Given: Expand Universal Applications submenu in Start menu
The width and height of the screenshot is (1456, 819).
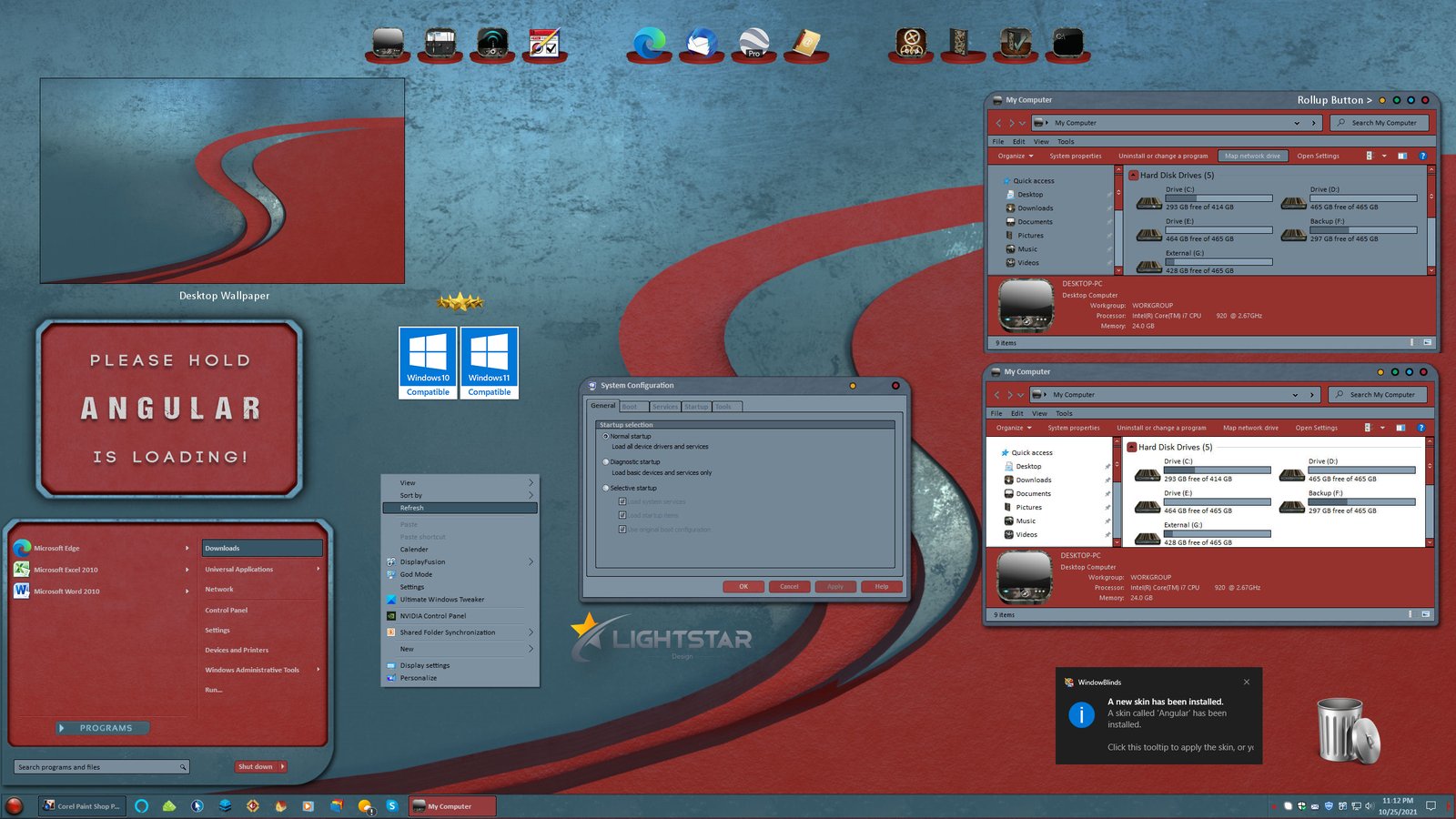Looking at the screenshot, I should click(318, 569).
